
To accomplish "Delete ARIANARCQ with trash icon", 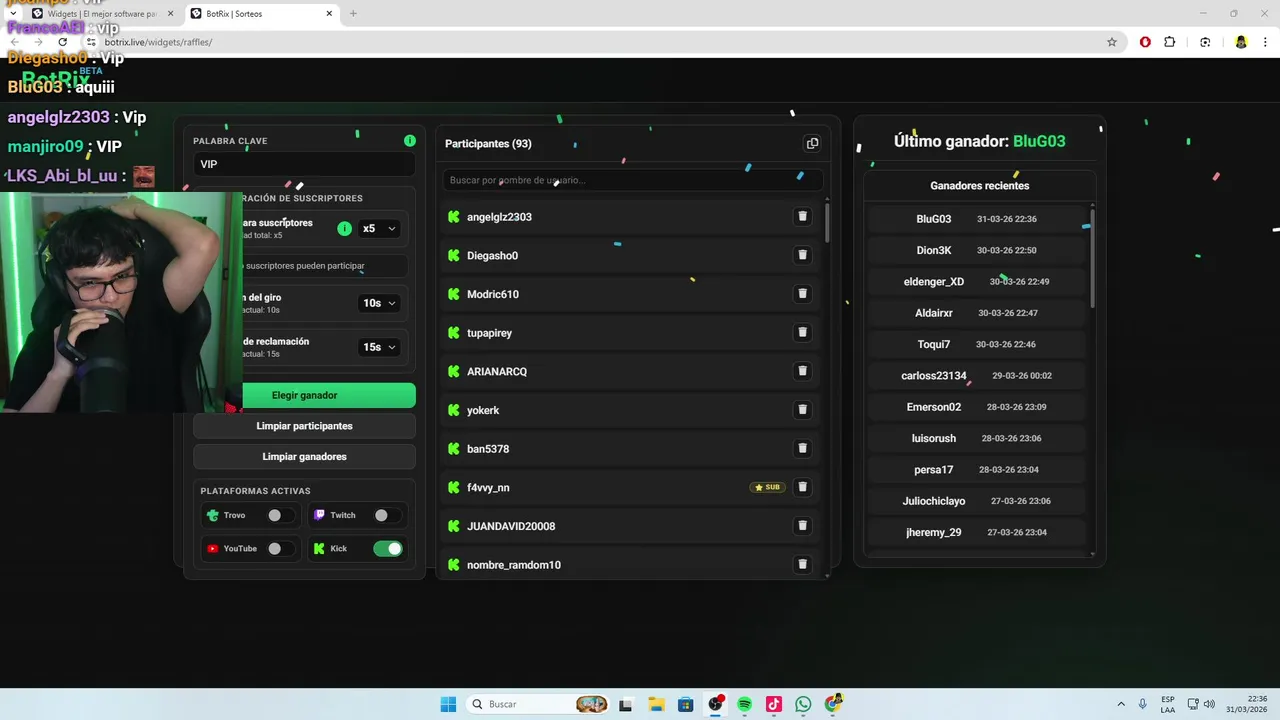I will (x=802, y=371).
